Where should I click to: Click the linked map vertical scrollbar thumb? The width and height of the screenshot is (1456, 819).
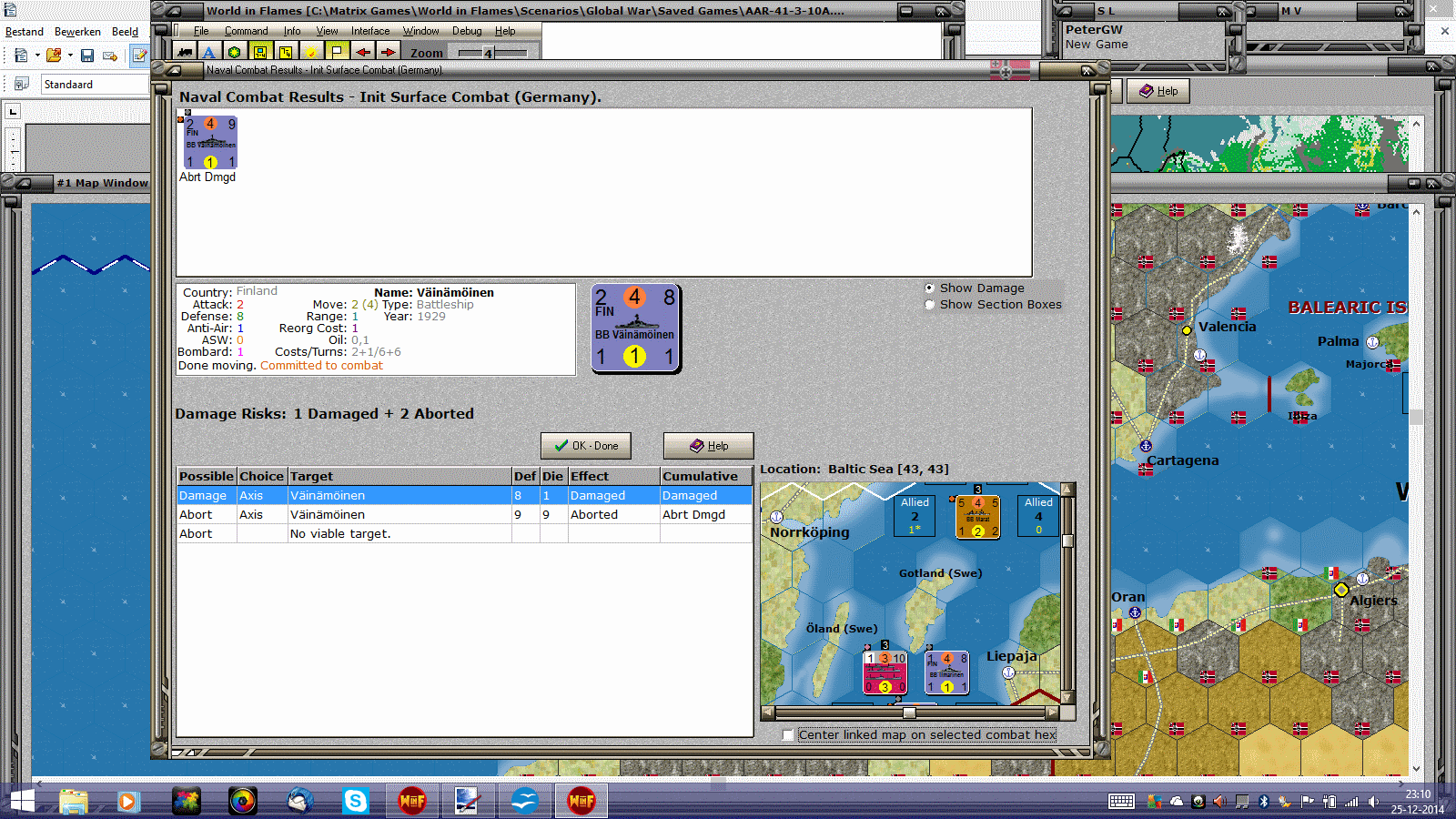pos(1067,541)
